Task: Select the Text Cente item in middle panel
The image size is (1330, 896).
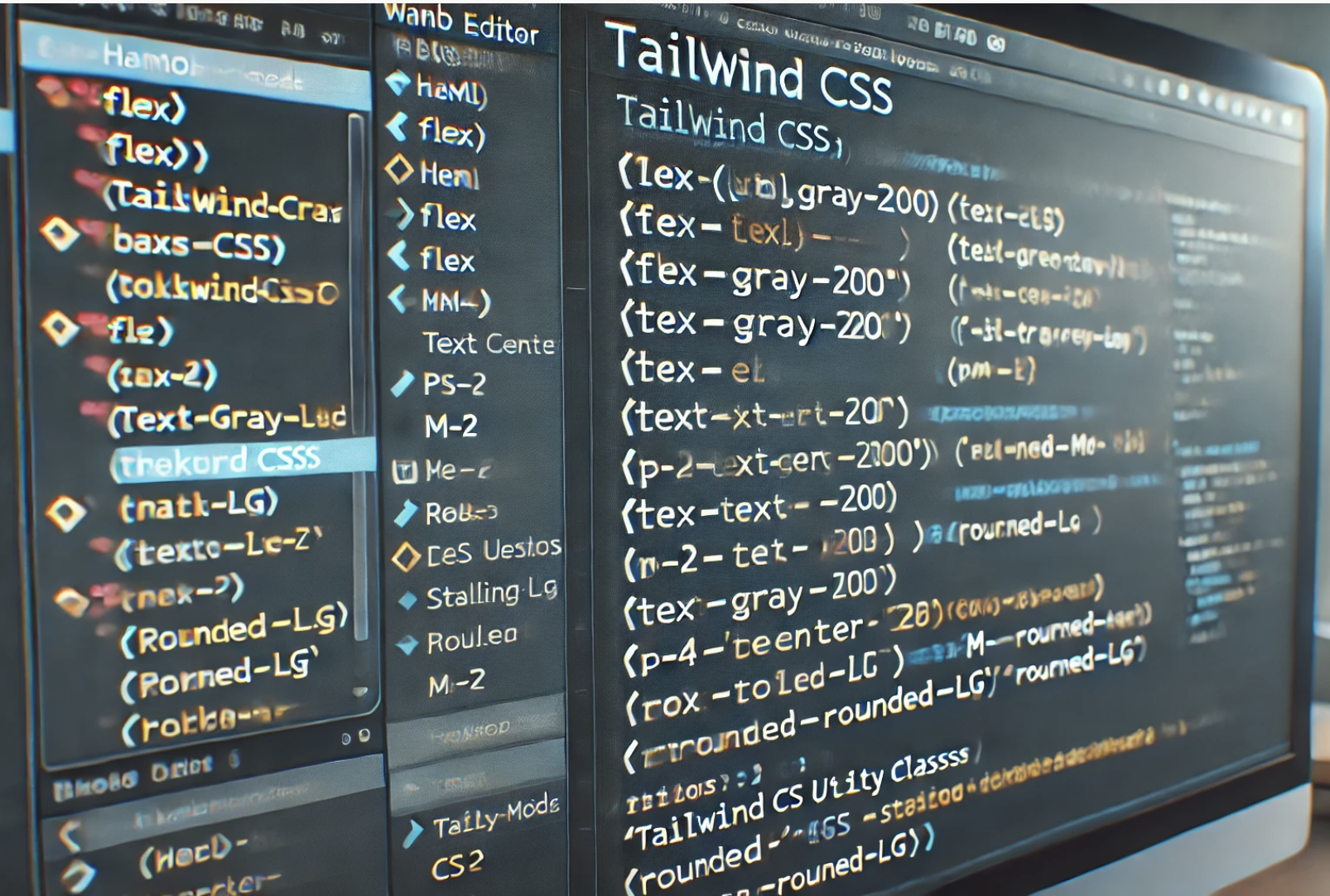Action: [488, 344]
